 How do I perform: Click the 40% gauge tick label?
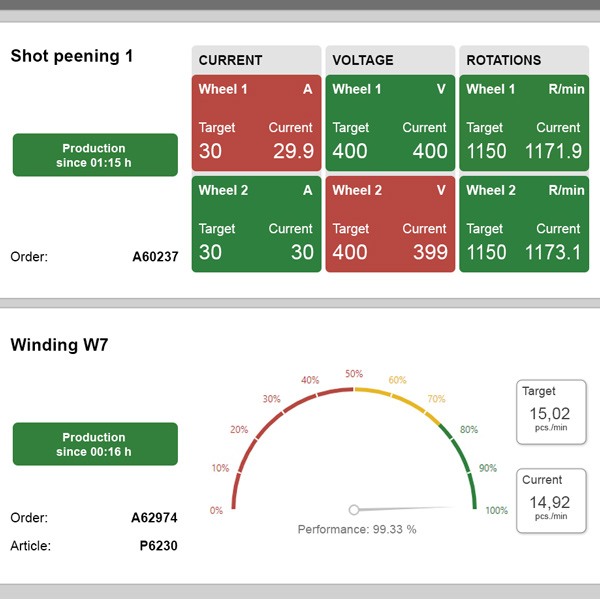click(310, 380)
